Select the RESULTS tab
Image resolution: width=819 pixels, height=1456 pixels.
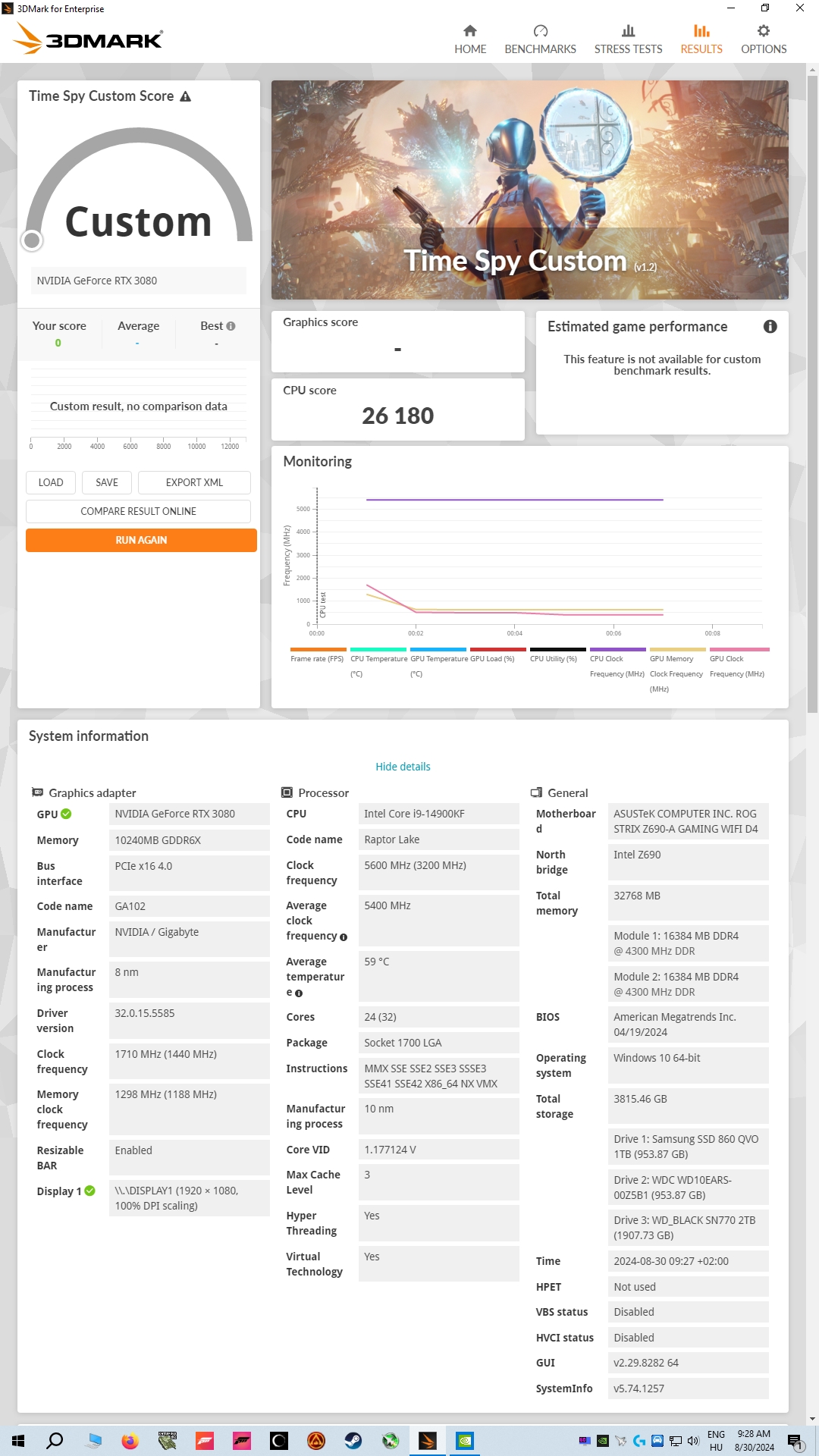point(701,39)
